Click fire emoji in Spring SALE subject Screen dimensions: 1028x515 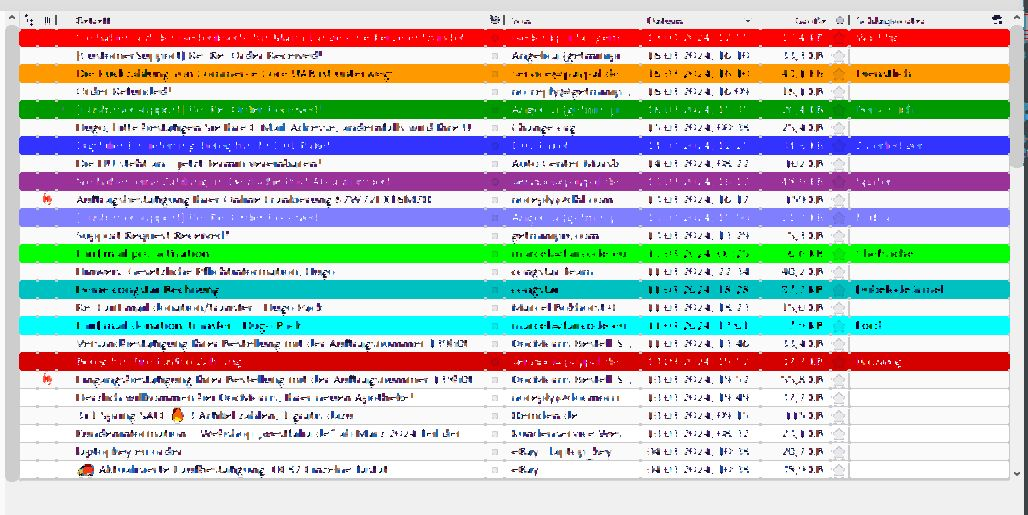point(177,415)
